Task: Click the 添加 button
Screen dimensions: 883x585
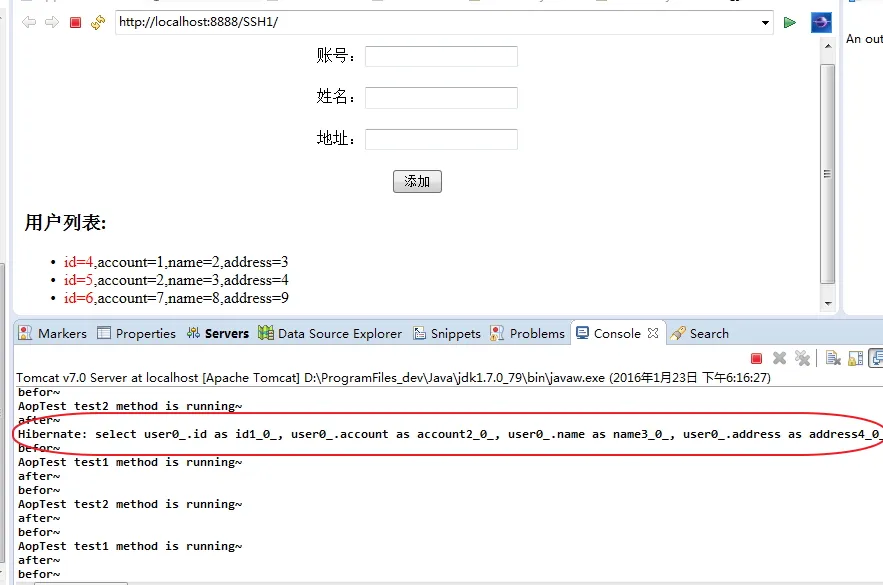Action: point(417,181)
